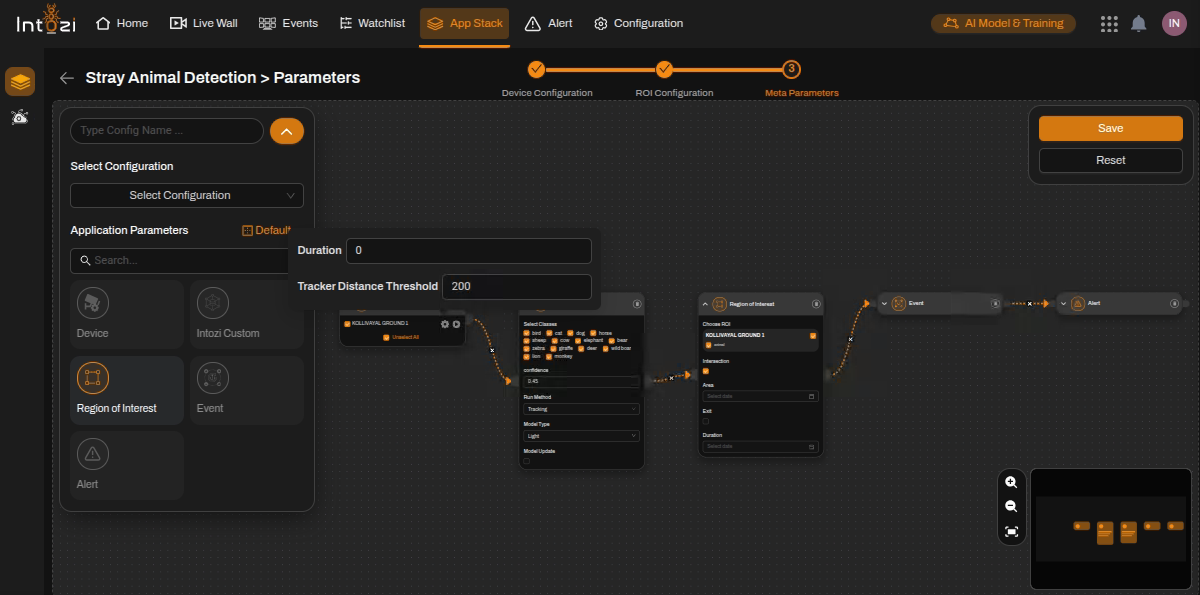Click the canvas minimap preview
The image size is (1200, 595).
click(1109, 527)
